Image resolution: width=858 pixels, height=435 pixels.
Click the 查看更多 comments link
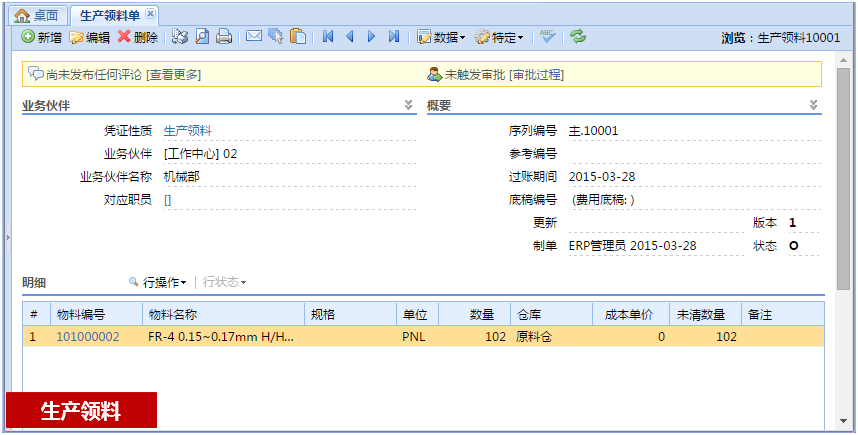coord(173,75)
